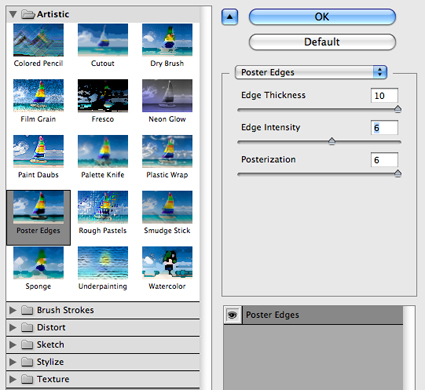Collapse the filter gallery with triangle button

pyautogui.click(x=230, y=17)
